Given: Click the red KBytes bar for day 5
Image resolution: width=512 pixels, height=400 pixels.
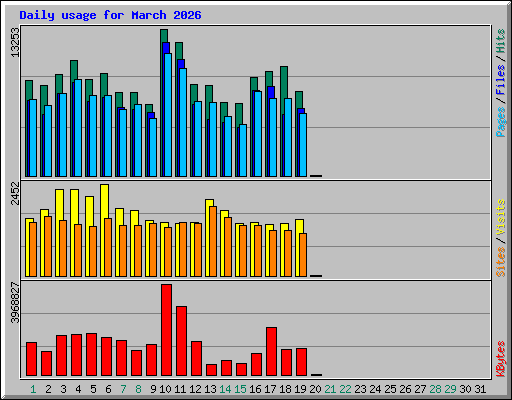Looking at the screenshot, I should tap(91, 354).
